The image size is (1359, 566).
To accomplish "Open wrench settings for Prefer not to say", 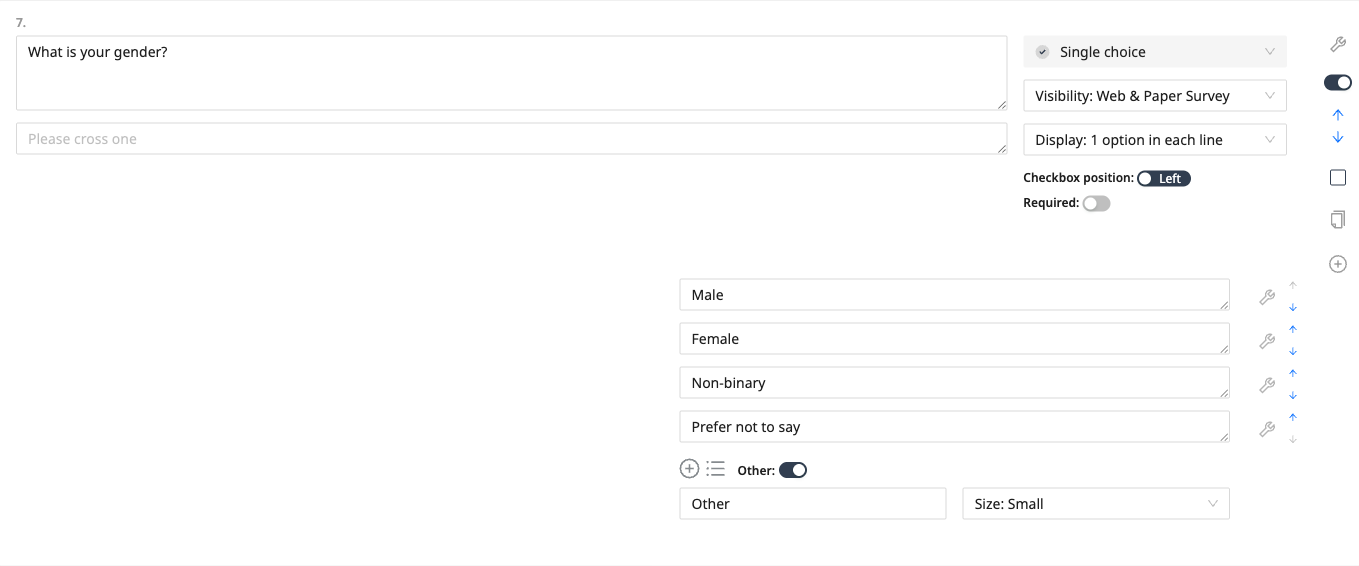I will 1266,429.
